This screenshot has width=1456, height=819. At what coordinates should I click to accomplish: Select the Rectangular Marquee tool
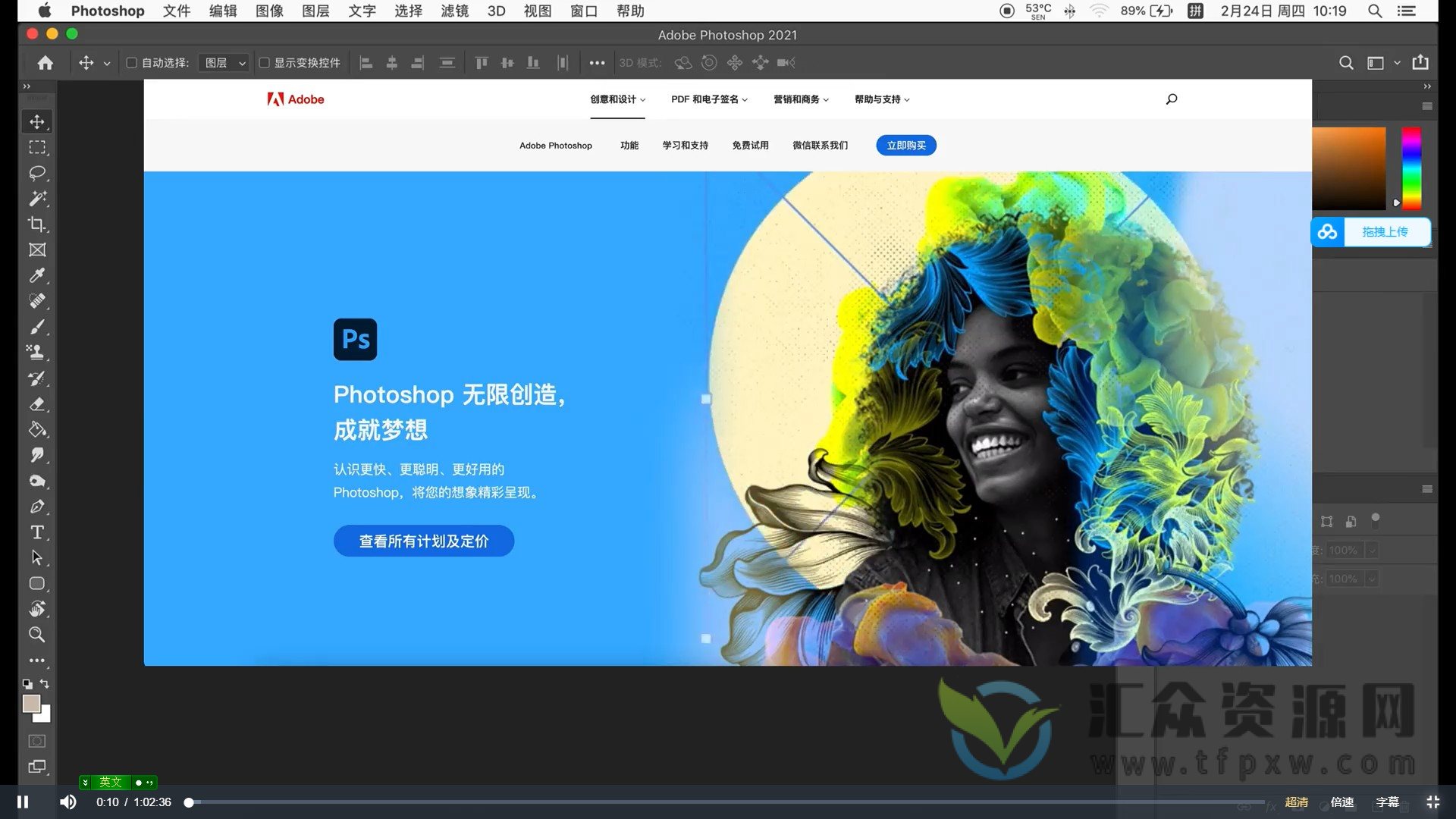tap(38, 147)
